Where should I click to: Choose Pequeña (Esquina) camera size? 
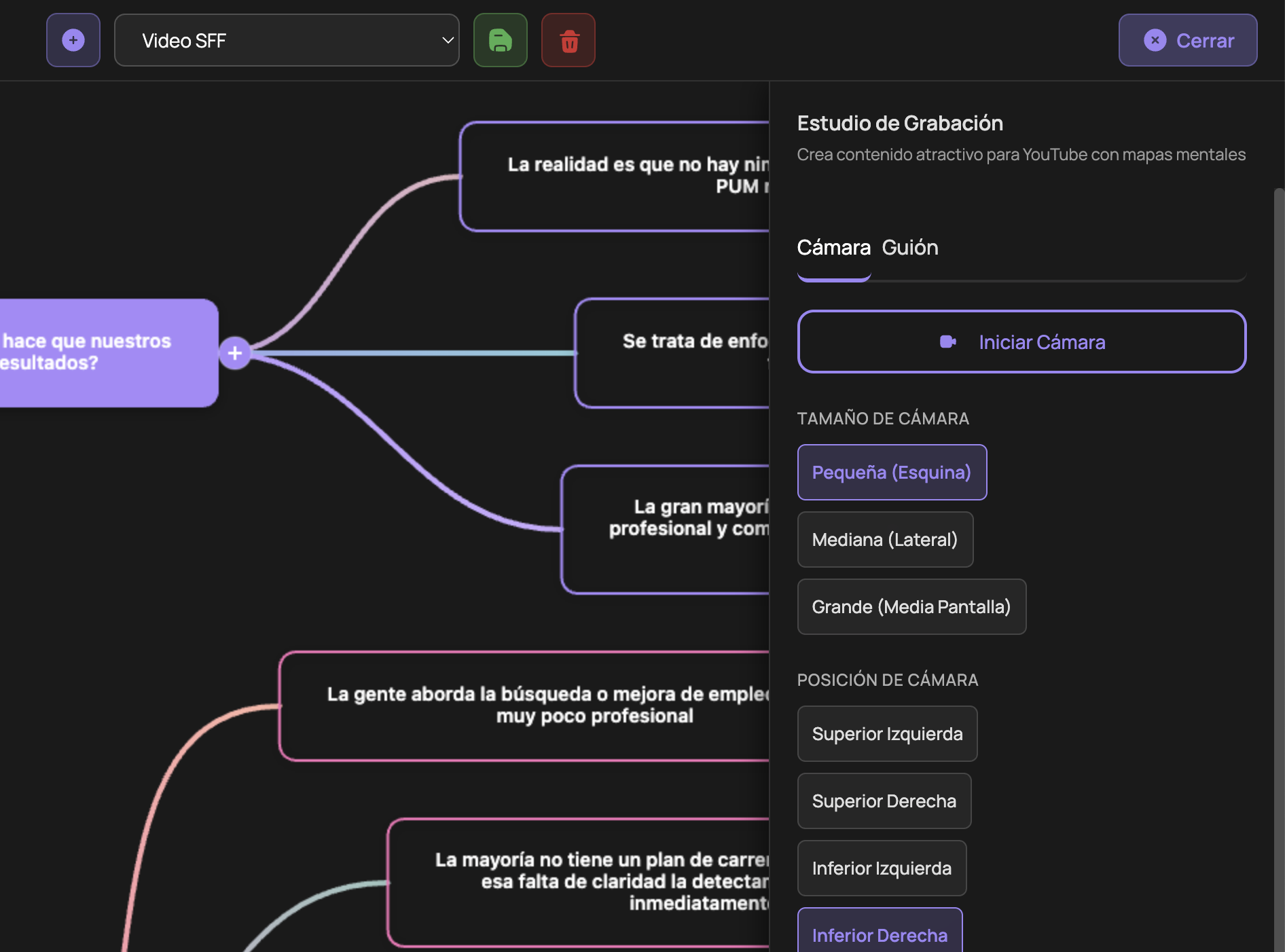tap(891, 473)
